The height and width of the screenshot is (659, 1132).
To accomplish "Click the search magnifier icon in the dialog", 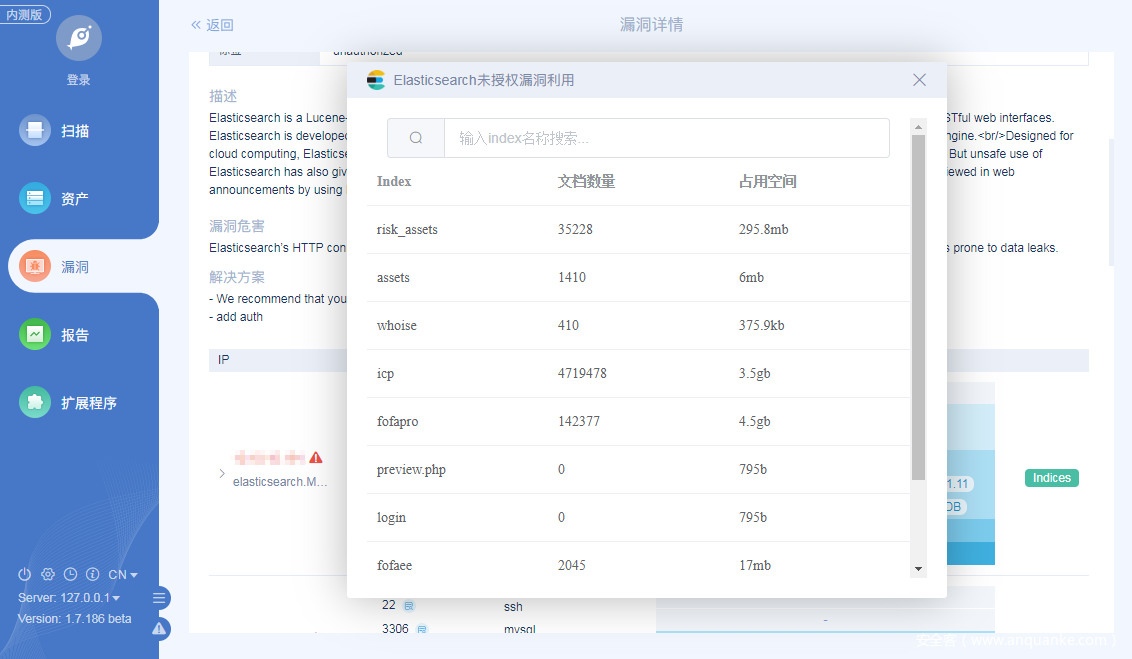I will click(x=416, y=138).
